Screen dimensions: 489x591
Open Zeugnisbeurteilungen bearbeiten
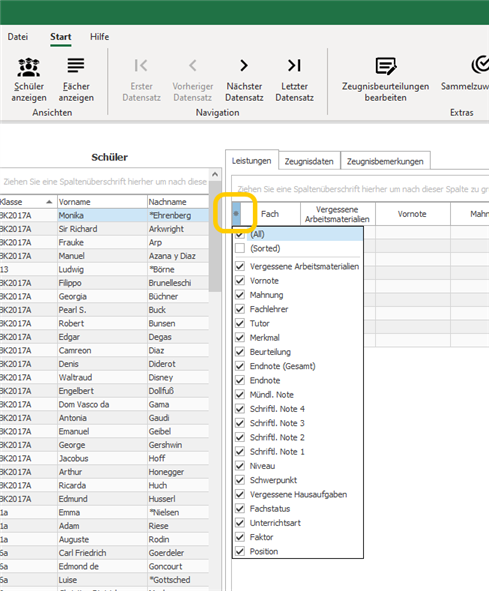[385, 80]
